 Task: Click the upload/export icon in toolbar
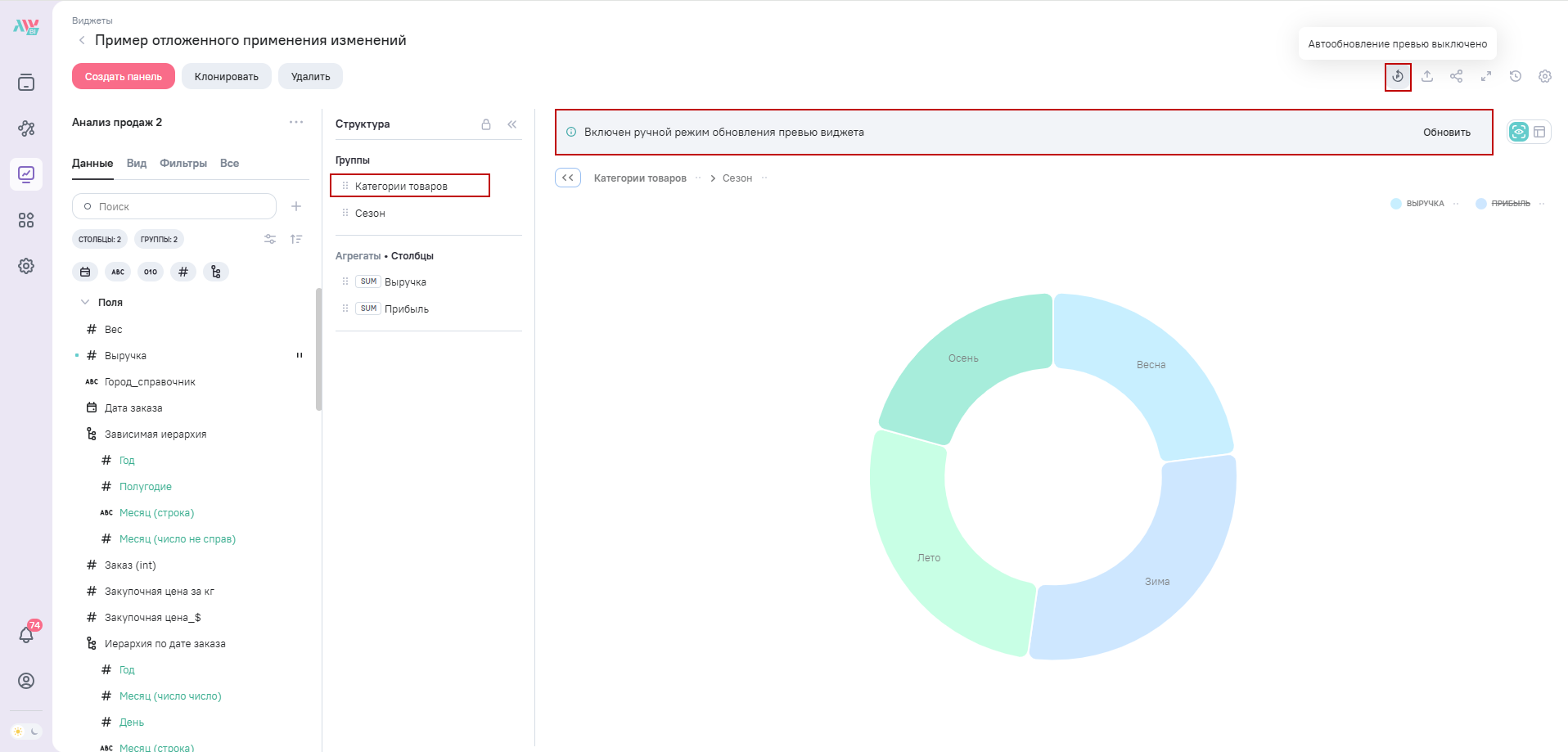point(1427,76)
